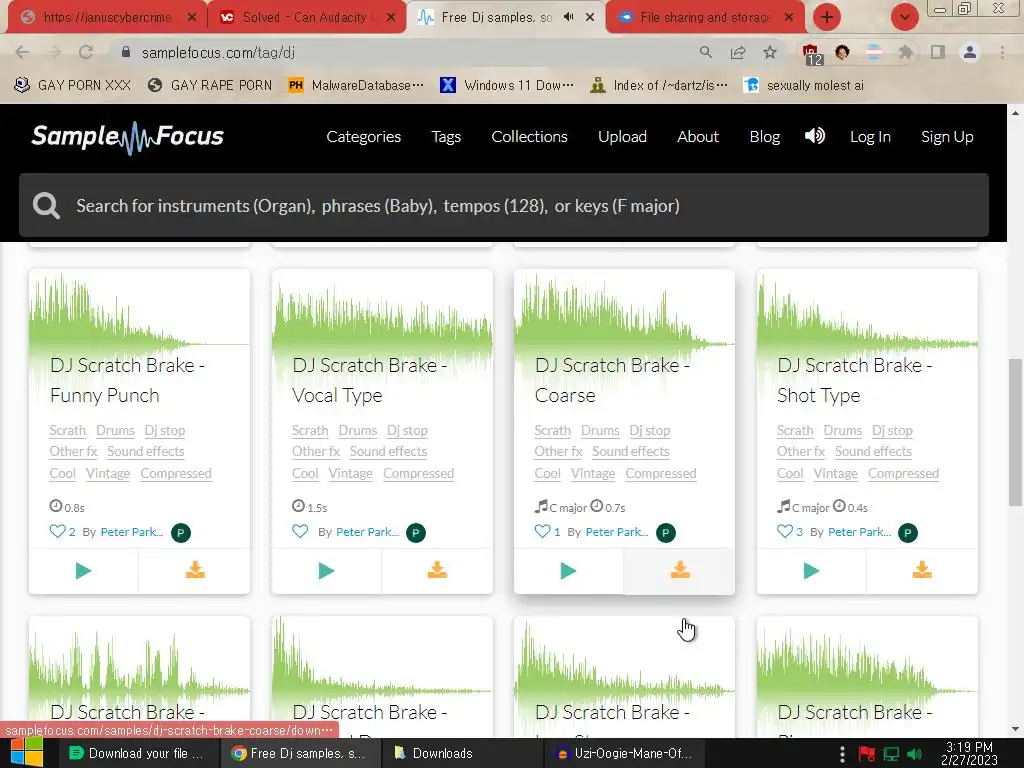Open the Chrome profile avatar menu
Image resolution: width=1024 pixels, height=768 pixels.
pos(970,52)
